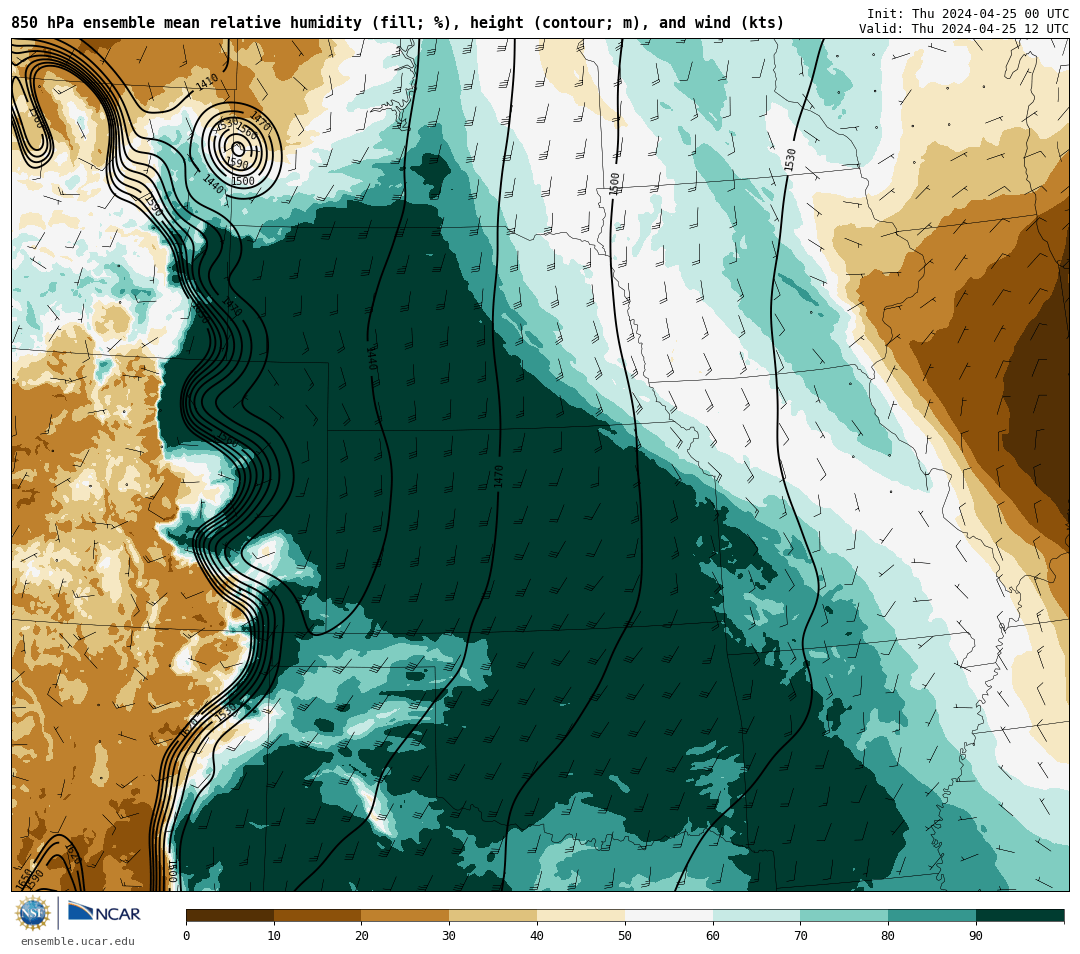Click the colorbar tick label '70'

pyautogui.click(x=800, y=935)
